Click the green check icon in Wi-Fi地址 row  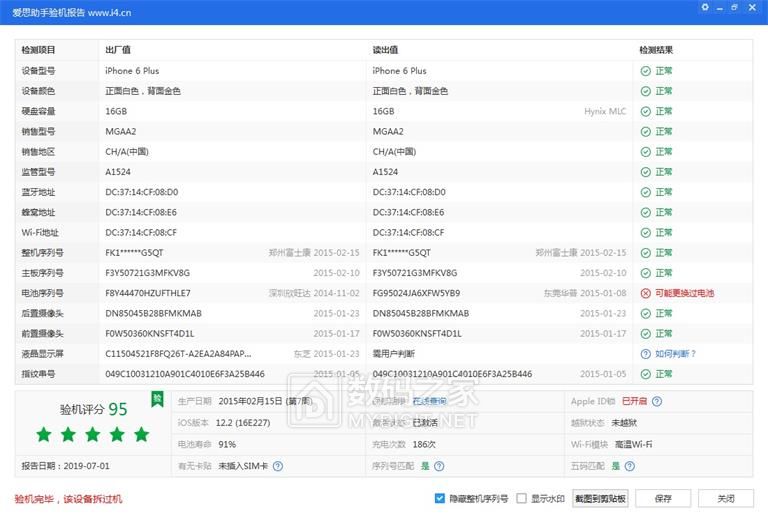coord(646,232)
